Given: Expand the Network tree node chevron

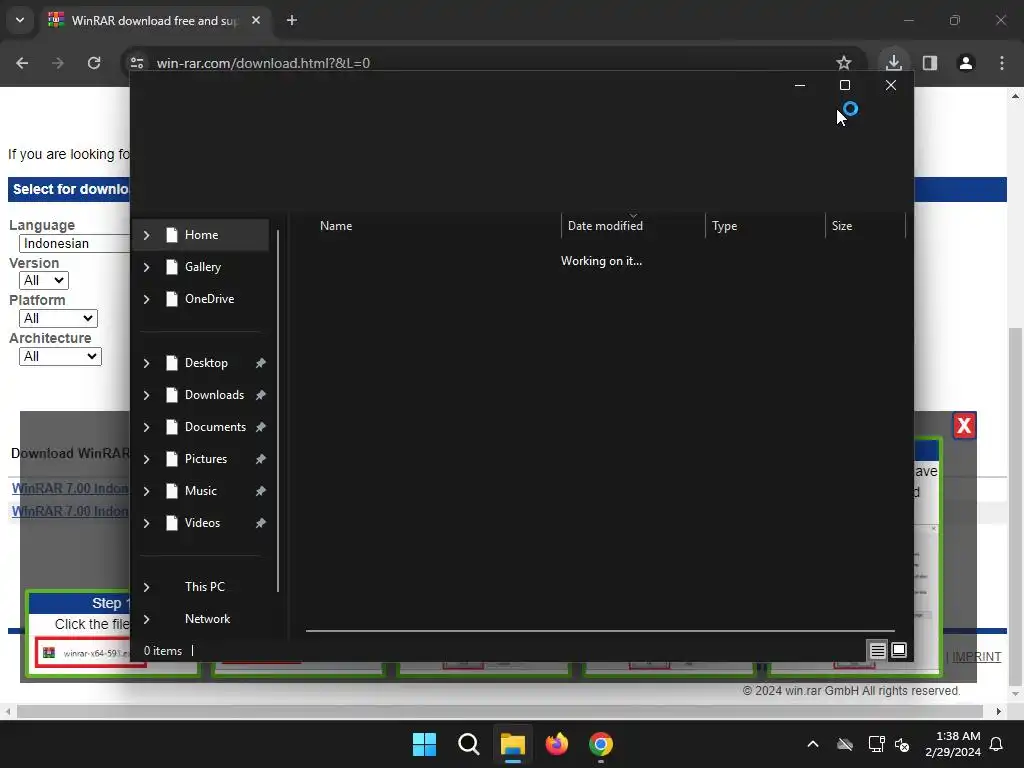Looking at the screenshot, I should click(146, 619).
